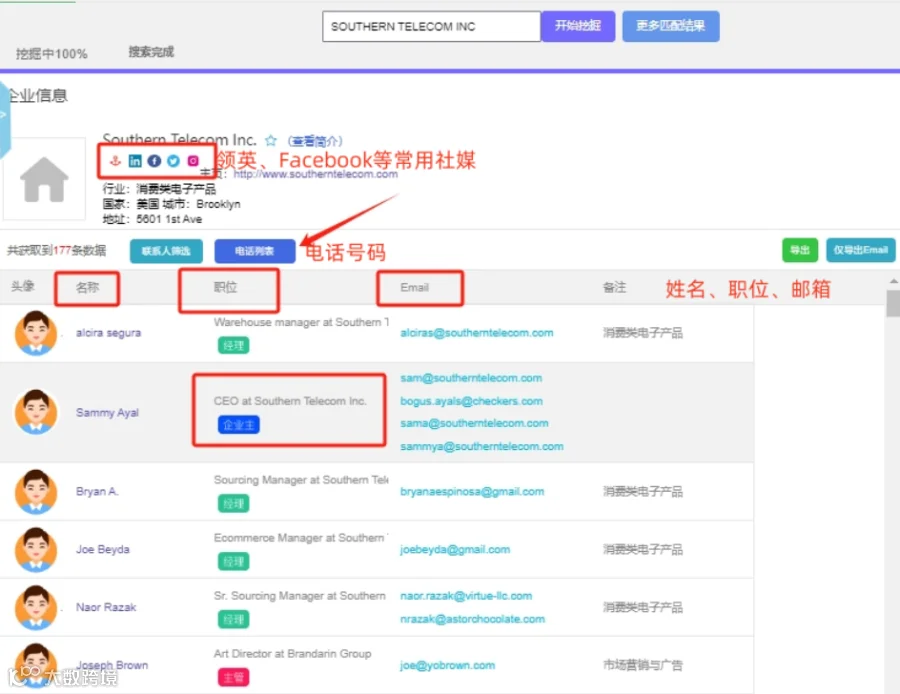900x694 pixels.
Task: Open the company Twitter icon
Action: coord(173,161)
